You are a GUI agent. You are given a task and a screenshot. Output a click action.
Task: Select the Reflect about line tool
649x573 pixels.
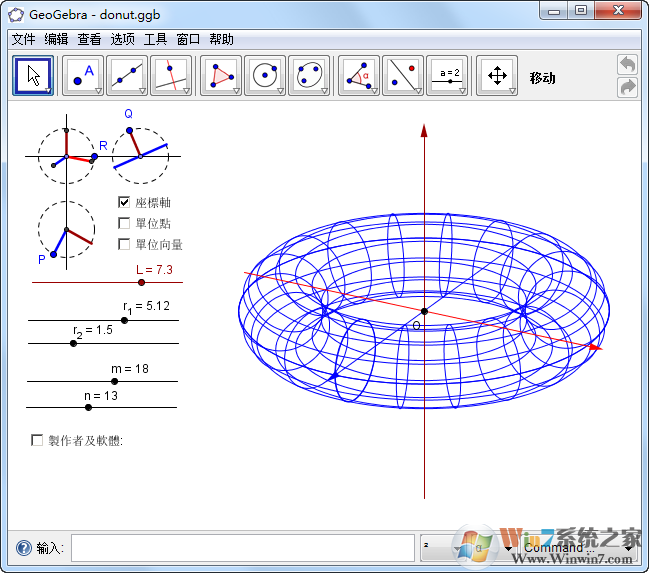[x=403, y=76]
